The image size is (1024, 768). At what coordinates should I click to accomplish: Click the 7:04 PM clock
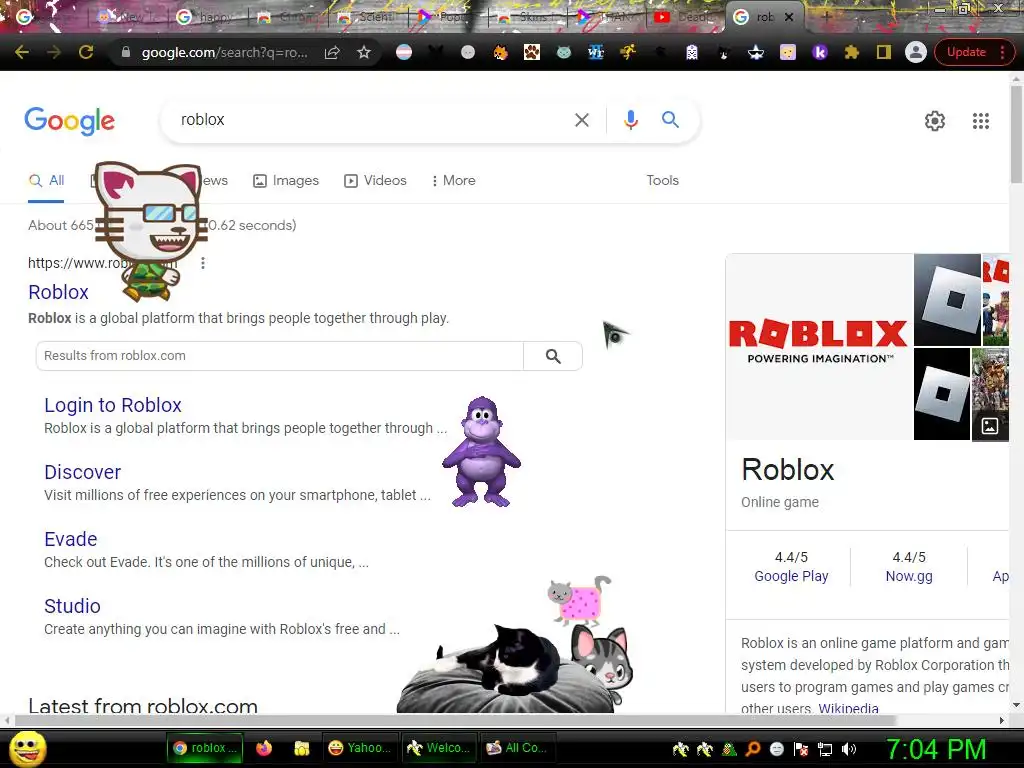pos(936,749)
